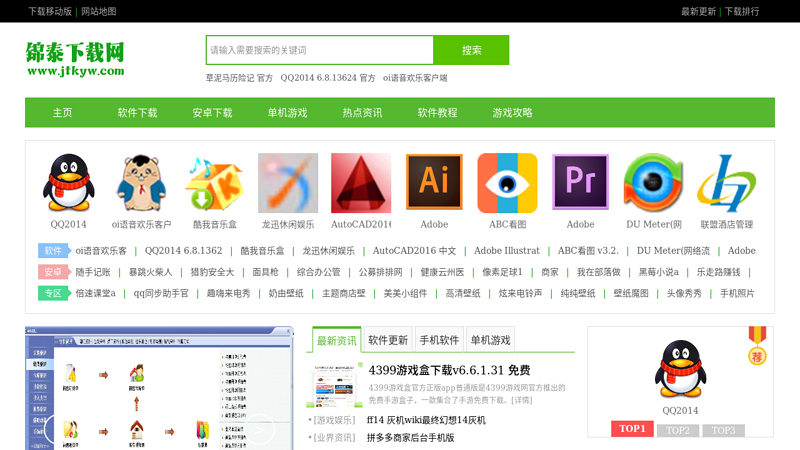Go to 主页 in the nav bar
The height and width of the screenshot is (450, 800).
point(62,113)
